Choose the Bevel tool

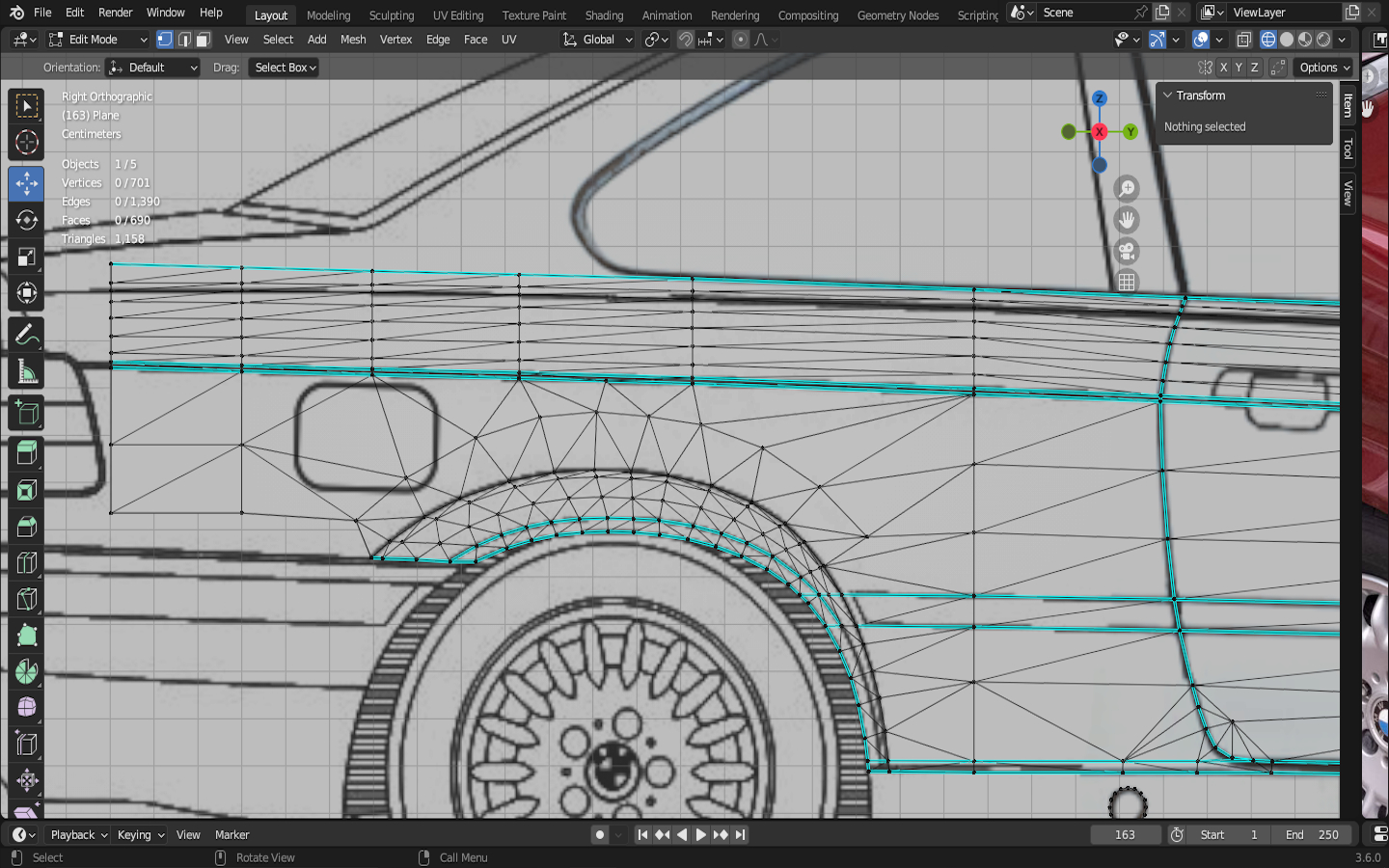click(27, 527)
